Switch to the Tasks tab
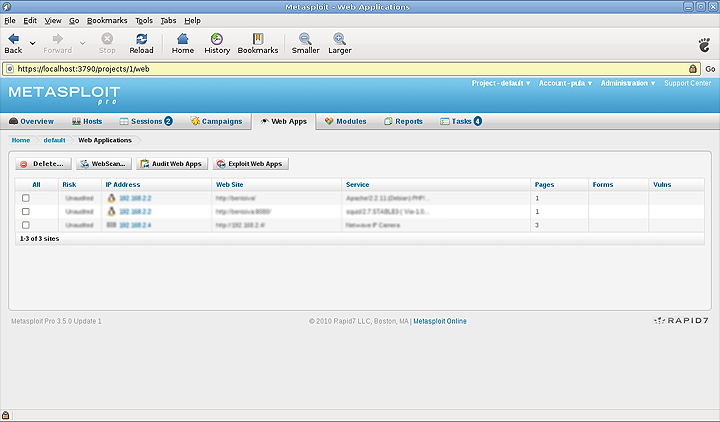 pos(461,121)
